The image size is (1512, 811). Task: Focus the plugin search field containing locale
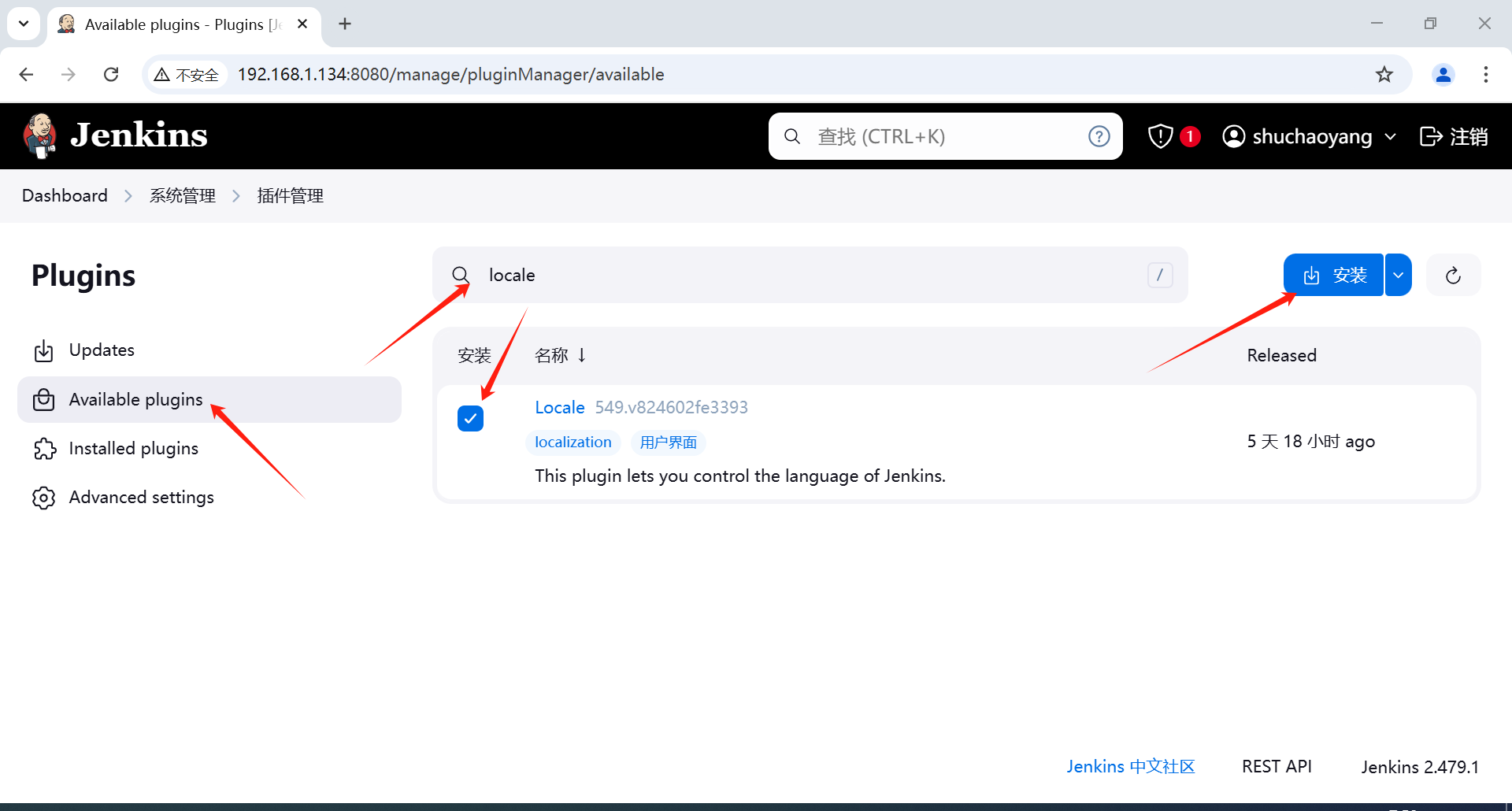(x=810, y=275)
